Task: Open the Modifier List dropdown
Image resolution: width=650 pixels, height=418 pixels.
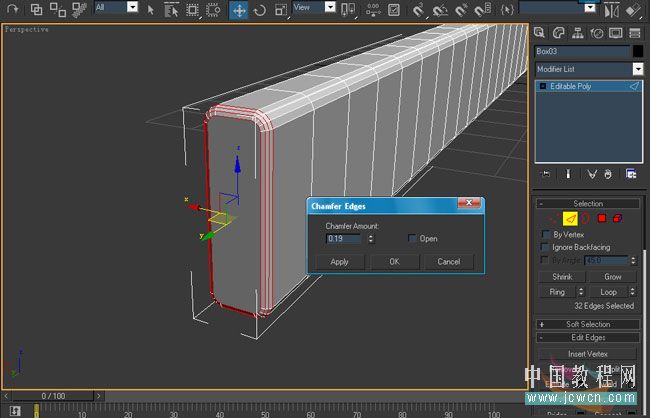Action: (x=589, y=69)
